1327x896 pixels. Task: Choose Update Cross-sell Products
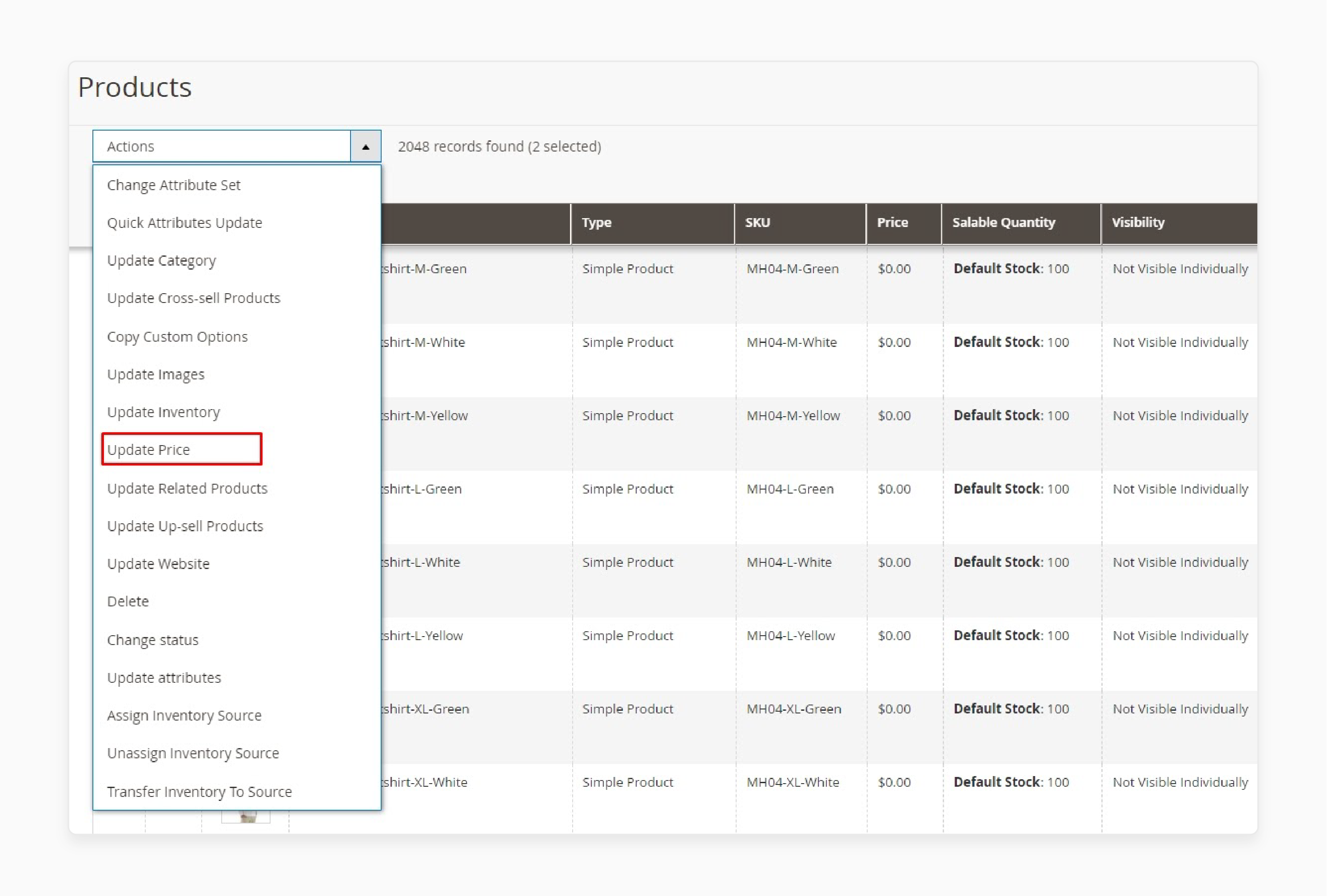194,298
